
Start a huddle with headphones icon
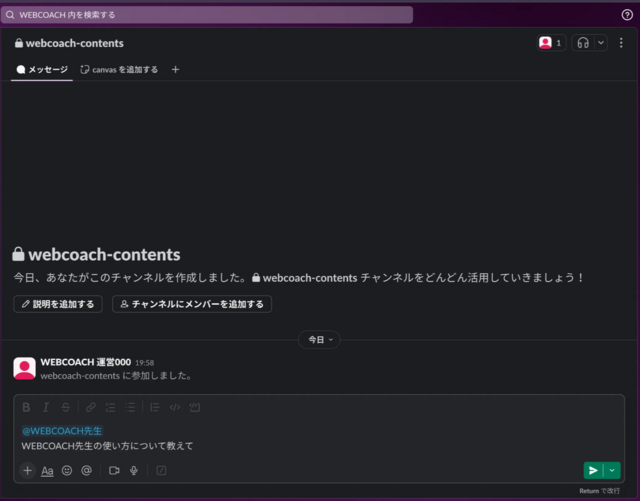[x=583, y=43]
